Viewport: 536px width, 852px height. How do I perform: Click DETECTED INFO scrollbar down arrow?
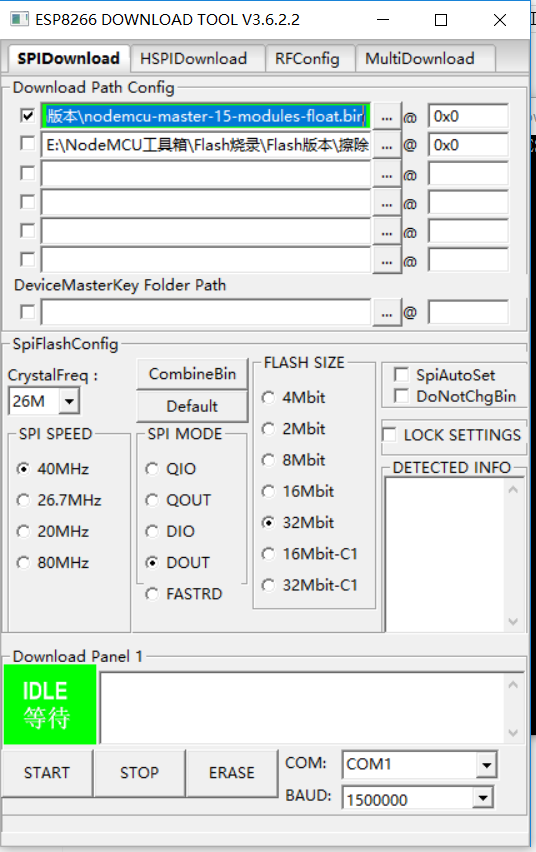tap(513, 621)
